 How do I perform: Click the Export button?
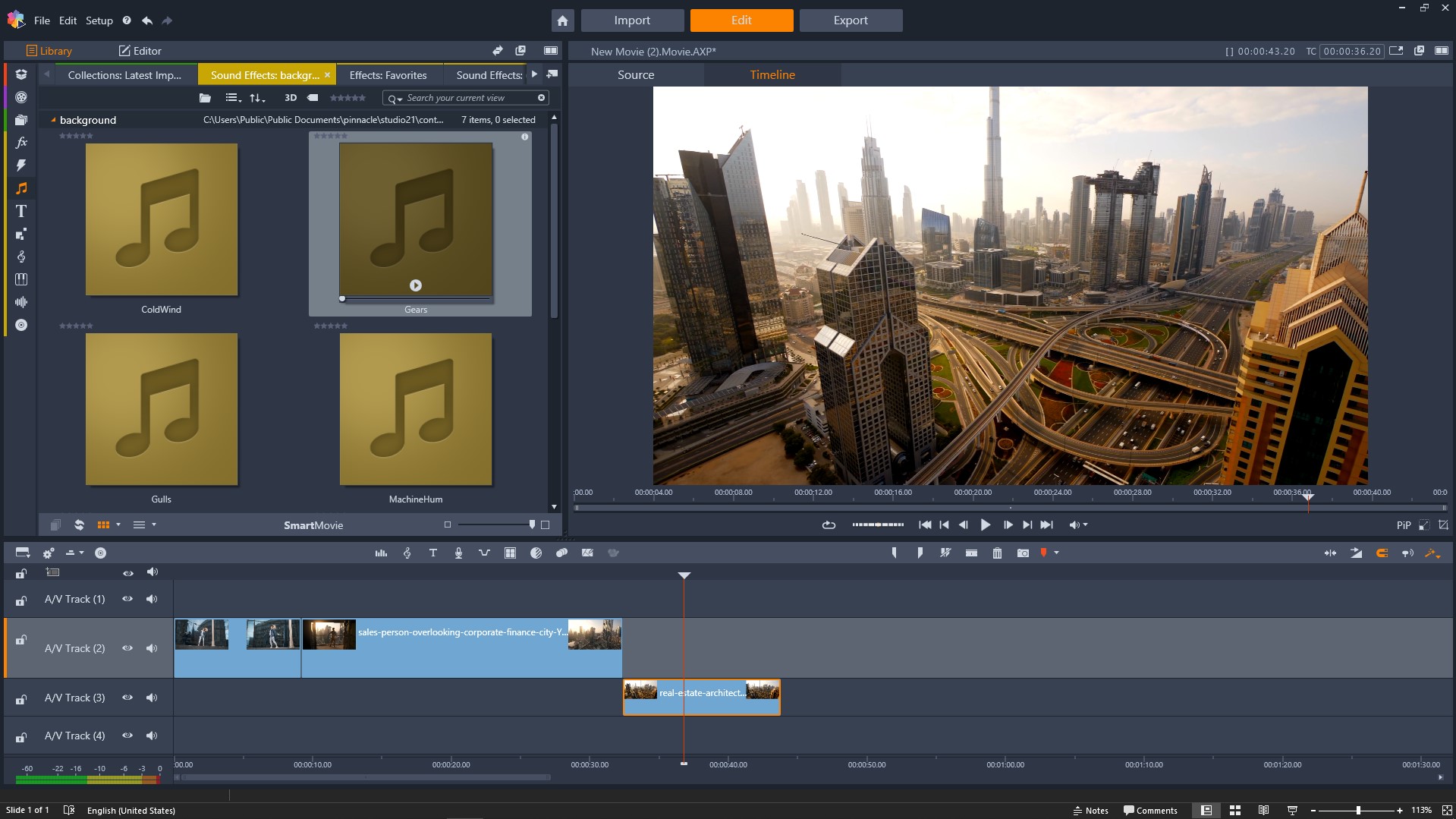click(850, 20)
